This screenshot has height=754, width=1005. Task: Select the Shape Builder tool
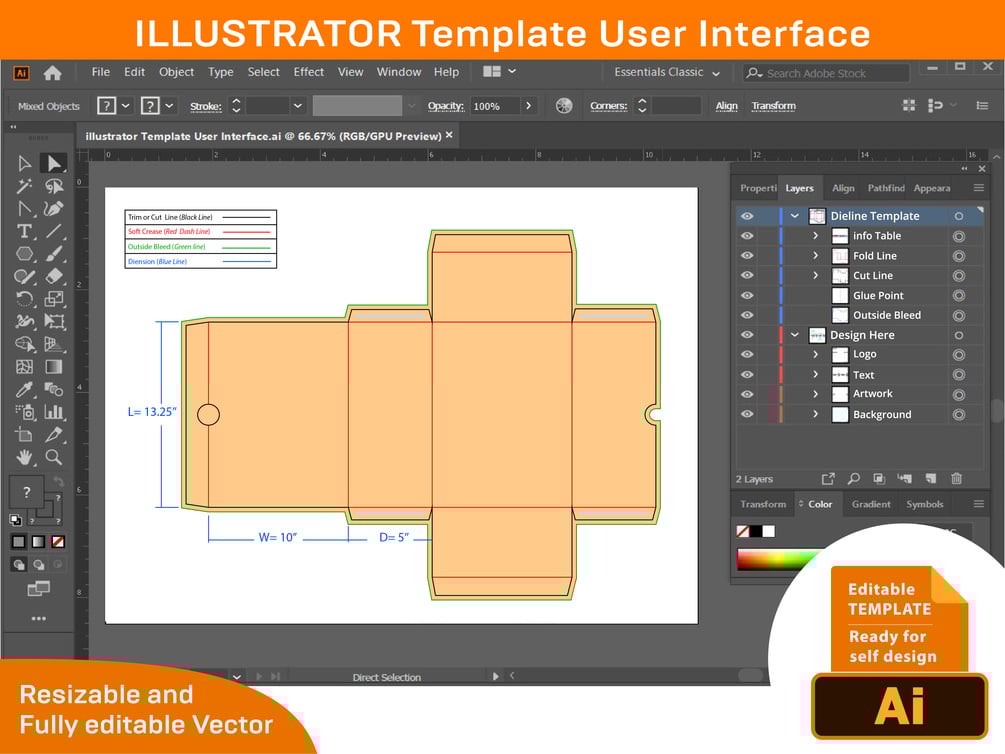24,344
